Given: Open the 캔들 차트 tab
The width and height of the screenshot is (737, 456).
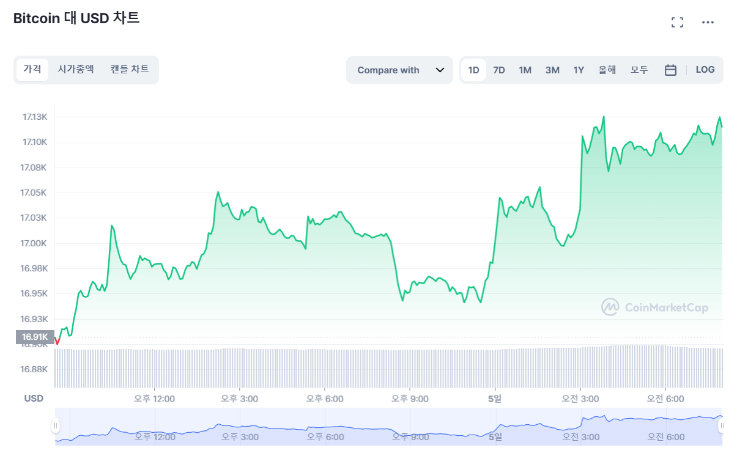Looking at the screenshot, I should click(x=130, y=69).
